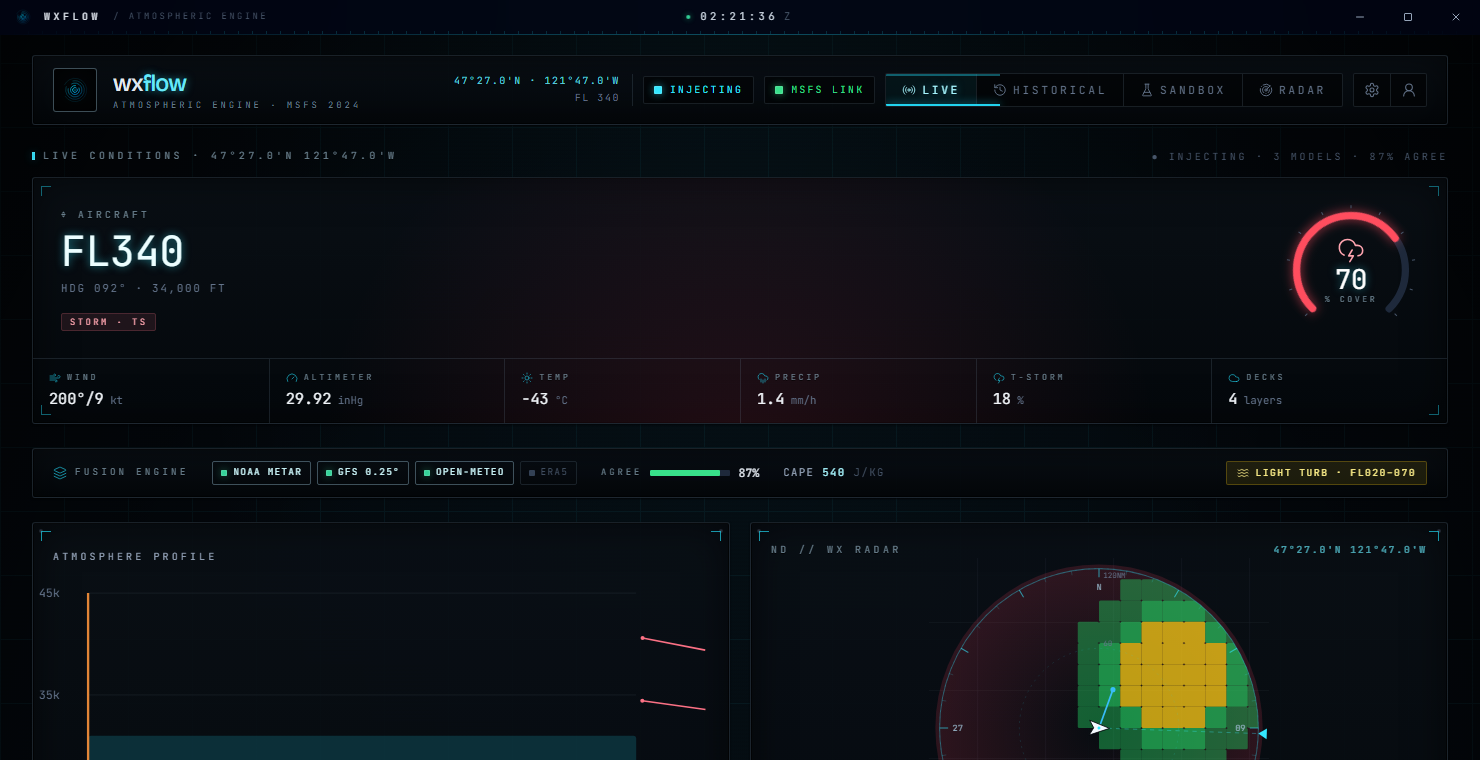Toggle the NOAA METAR source

click(x=261, y=472)
